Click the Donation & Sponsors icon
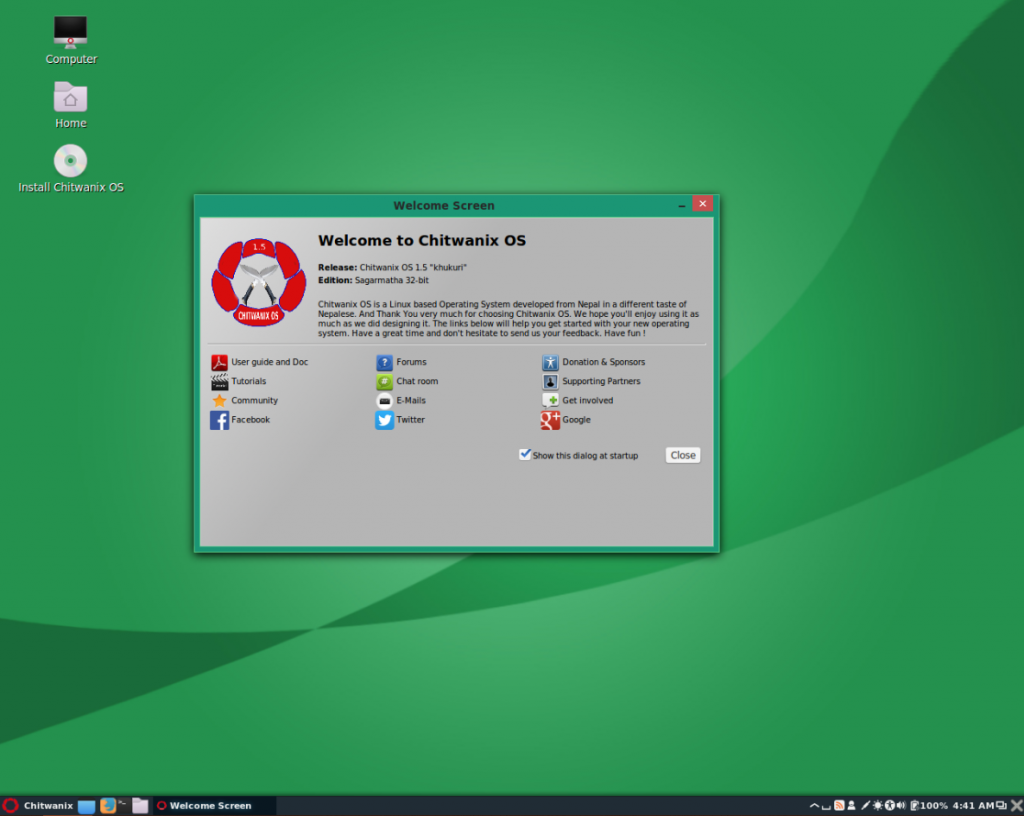This screenshot has width=1024, height=816. point(551,362)
